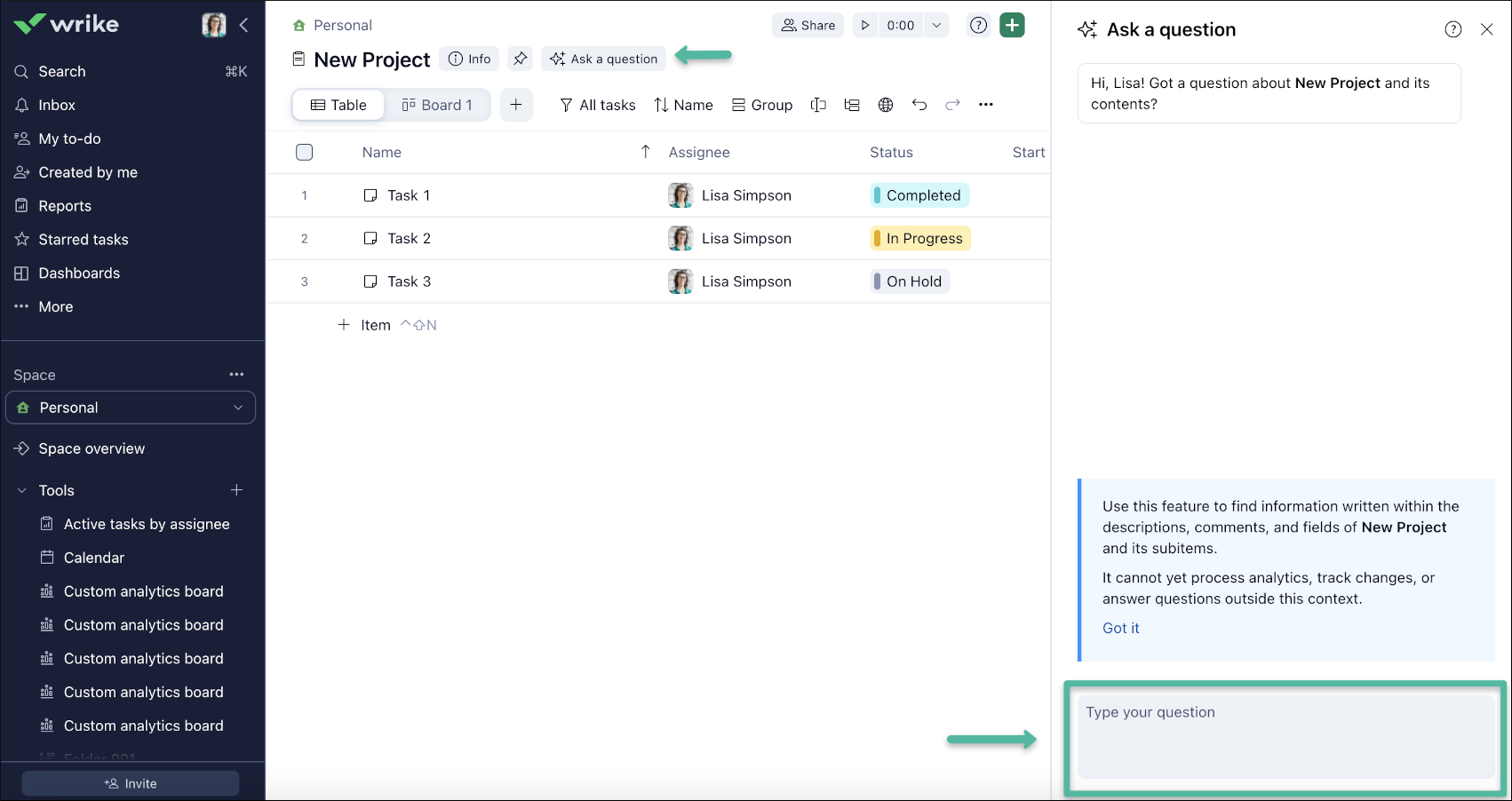Open the user profile avatar
Image resolution: width=1512 pixels, height=801 pixels.
click(214, 25)
